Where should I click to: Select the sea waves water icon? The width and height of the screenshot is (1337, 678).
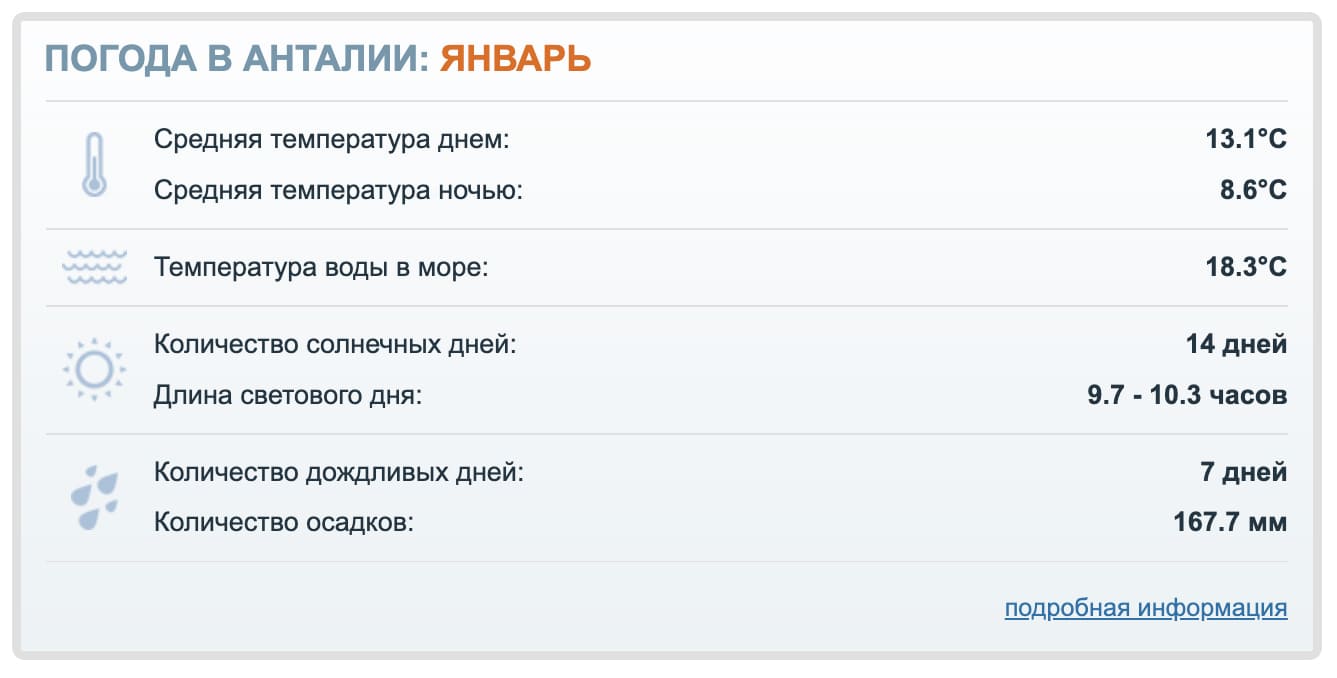click(x=95, y=266)
